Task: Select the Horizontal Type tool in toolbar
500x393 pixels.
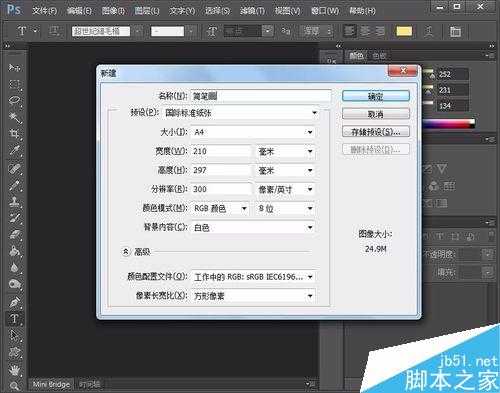Action: [14, 319]
